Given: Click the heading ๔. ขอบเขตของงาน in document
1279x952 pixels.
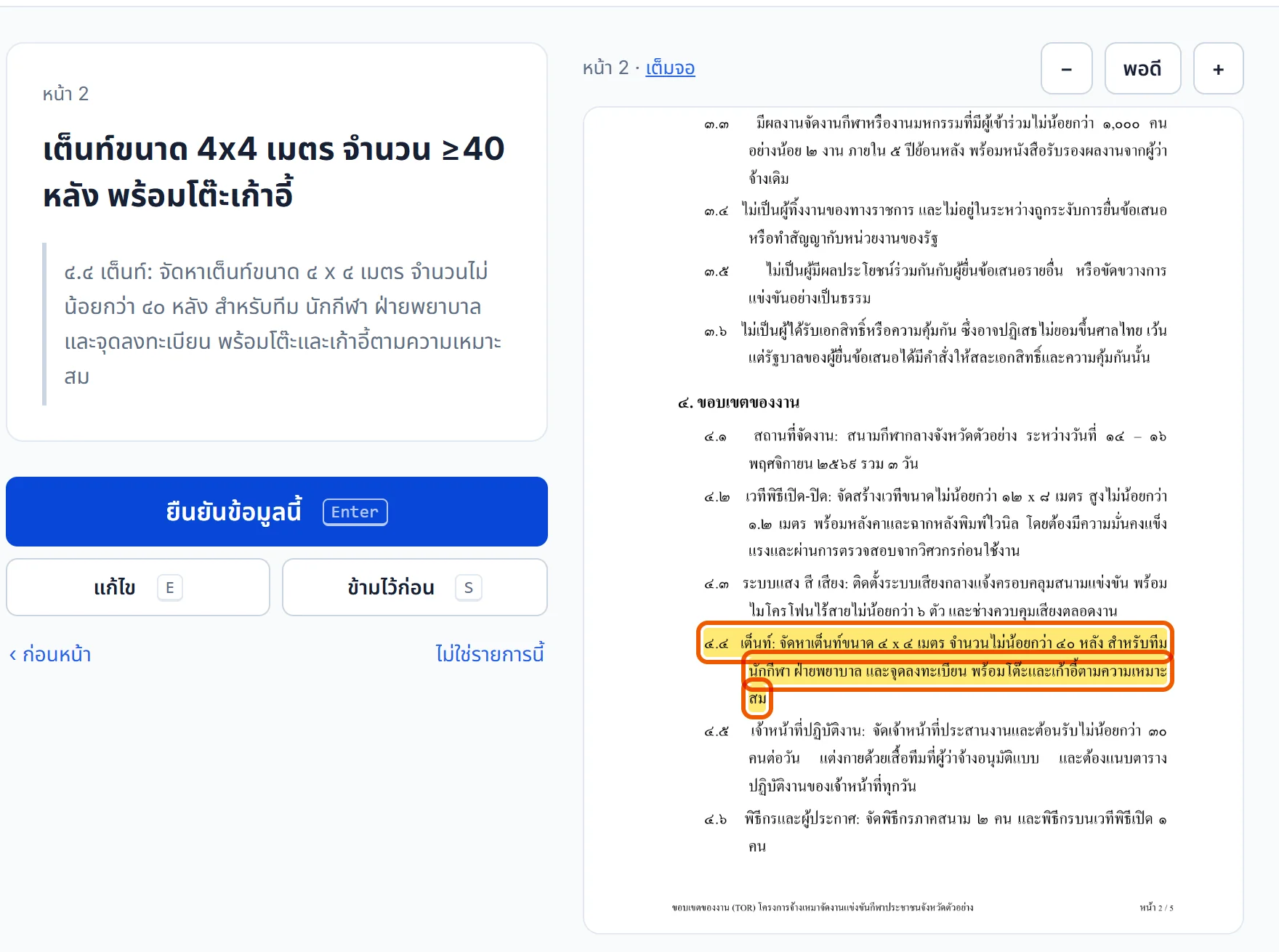Looking at the screenshot, I should (x=738, y=403).
